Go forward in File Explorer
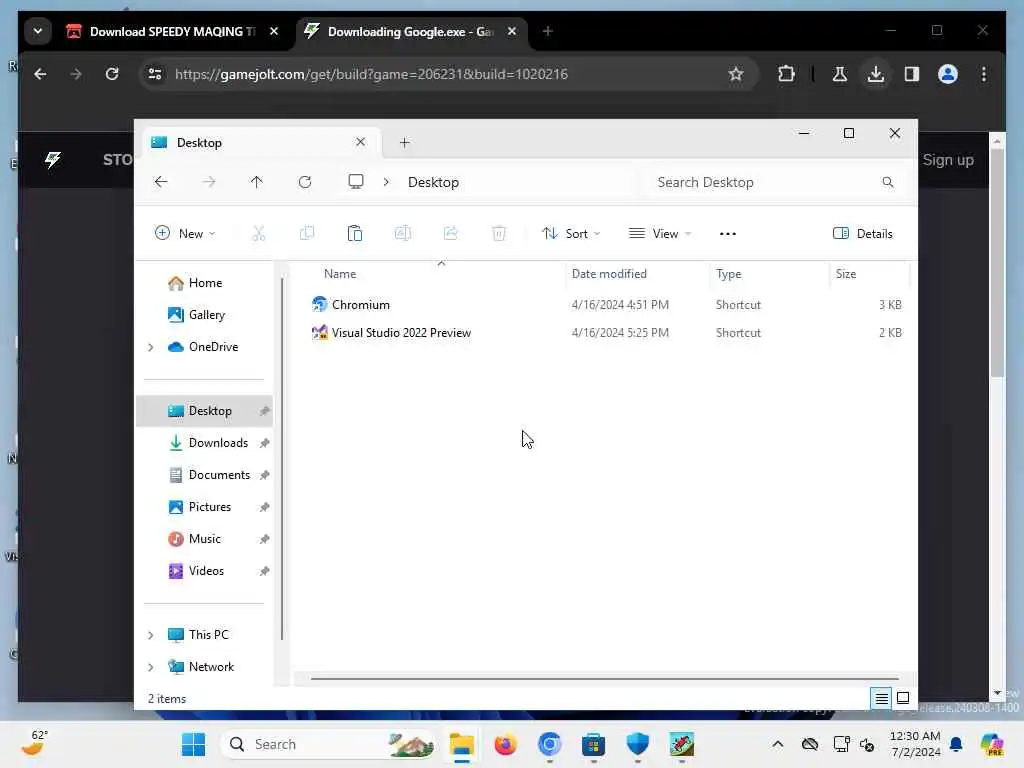Image resolution: width=1024 pixels, height=768 pixels. click(x=209, y=182)
